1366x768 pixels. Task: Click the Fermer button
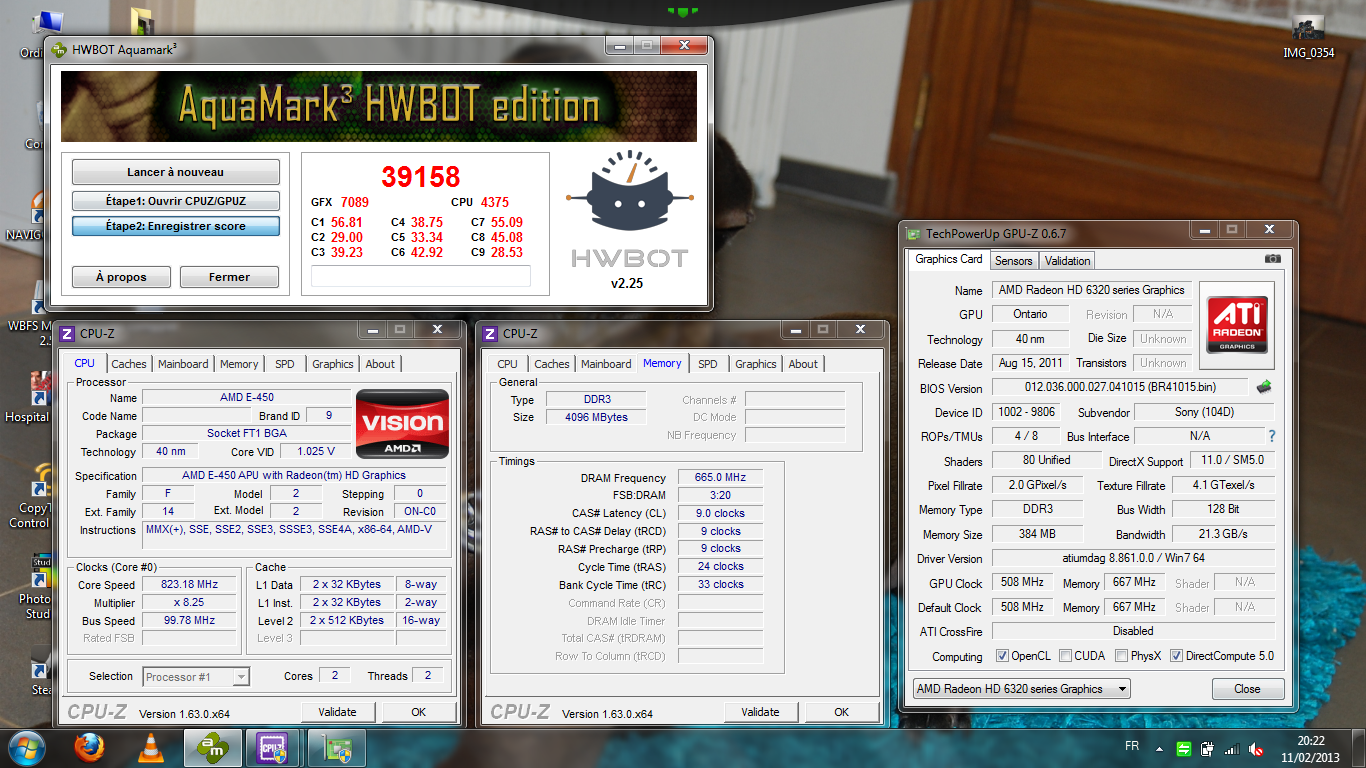coord(229,277)
